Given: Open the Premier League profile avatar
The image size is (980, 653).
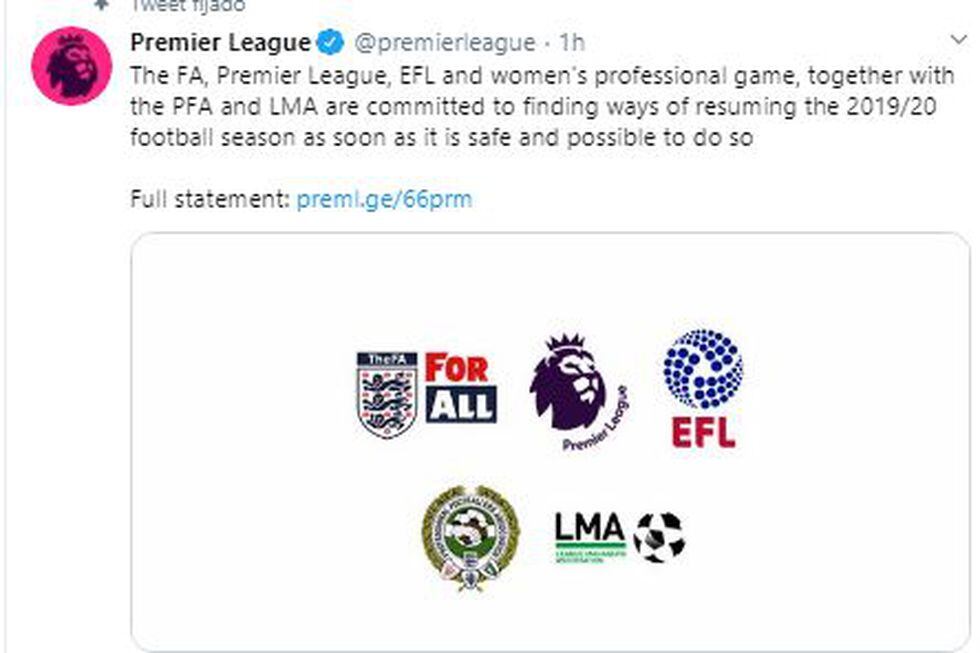Looking at the screenshot, I should (71, 64).
